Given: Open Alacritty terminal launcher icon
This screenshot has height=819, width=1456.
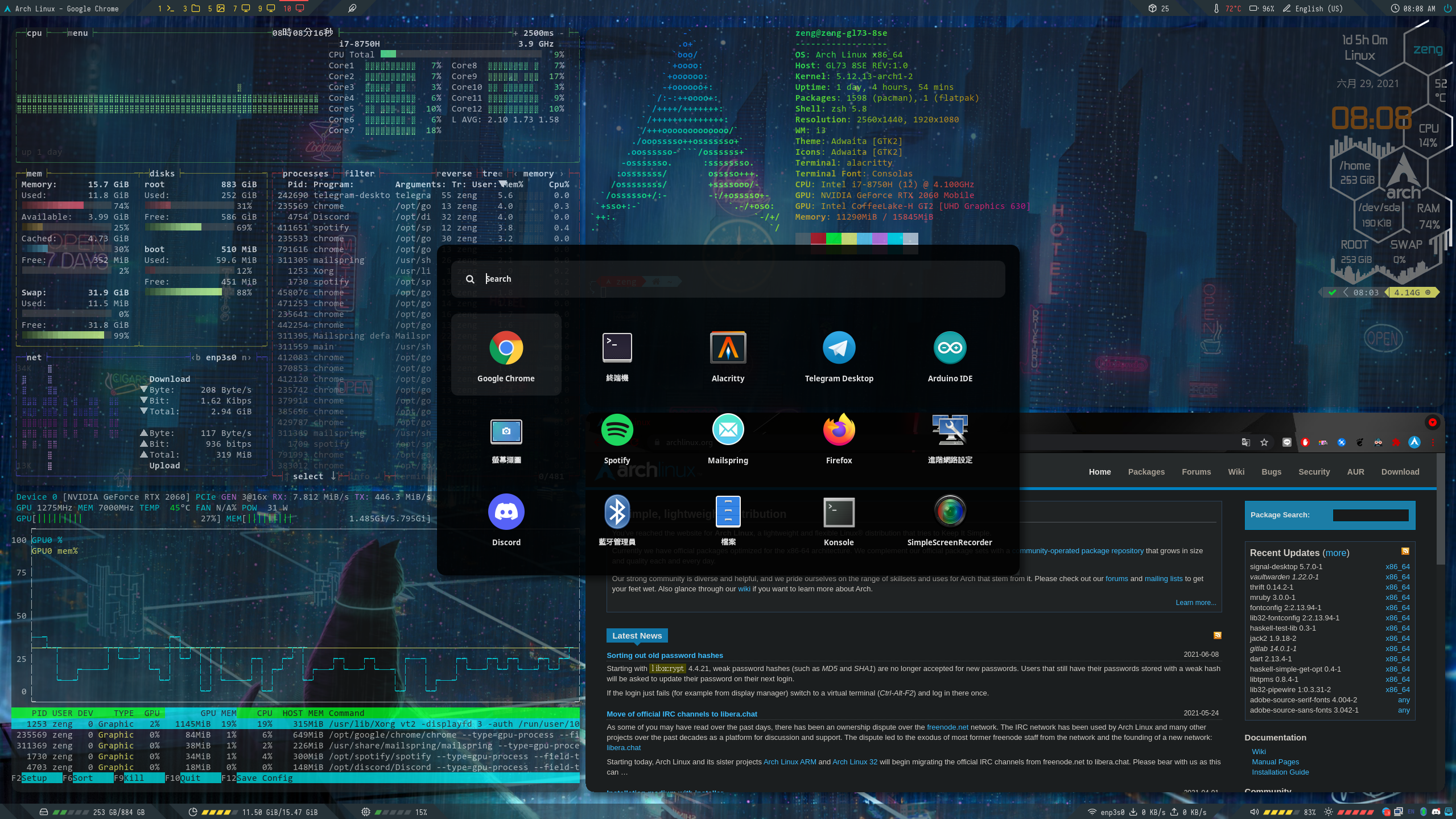Looking at the screenshot, I should pyautogui.click(x=728, y=348).
